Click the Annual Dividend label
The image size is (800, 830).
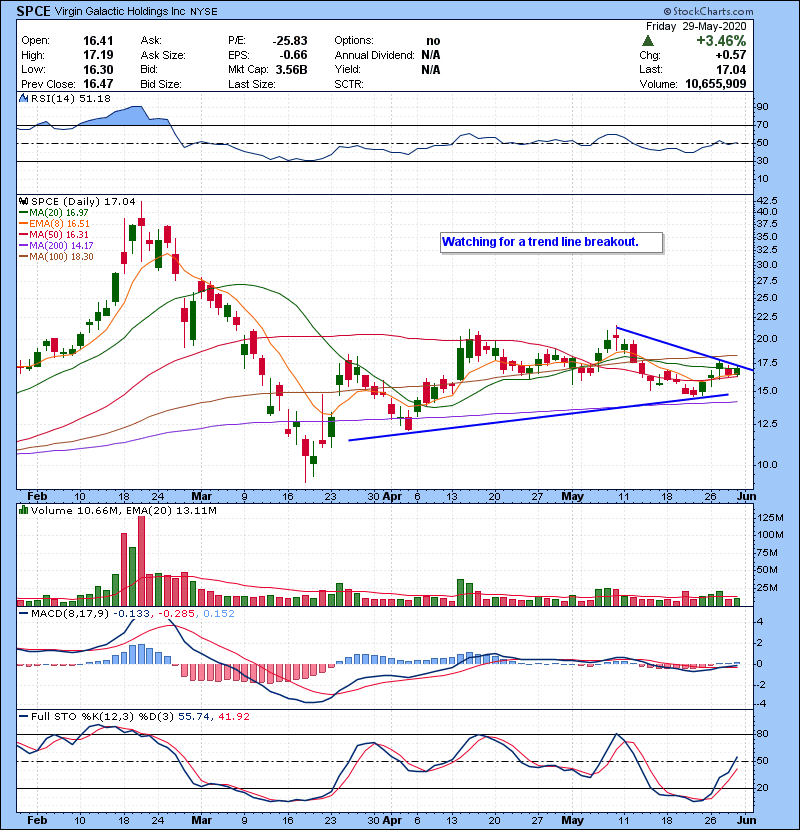click(374, 55)
